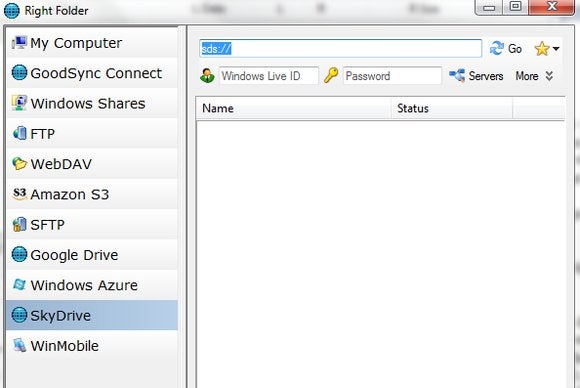The height and width of the screenshot is (388, 580).
Task: Click the GoodSync Connect globe icon
Action: (19, 72)
